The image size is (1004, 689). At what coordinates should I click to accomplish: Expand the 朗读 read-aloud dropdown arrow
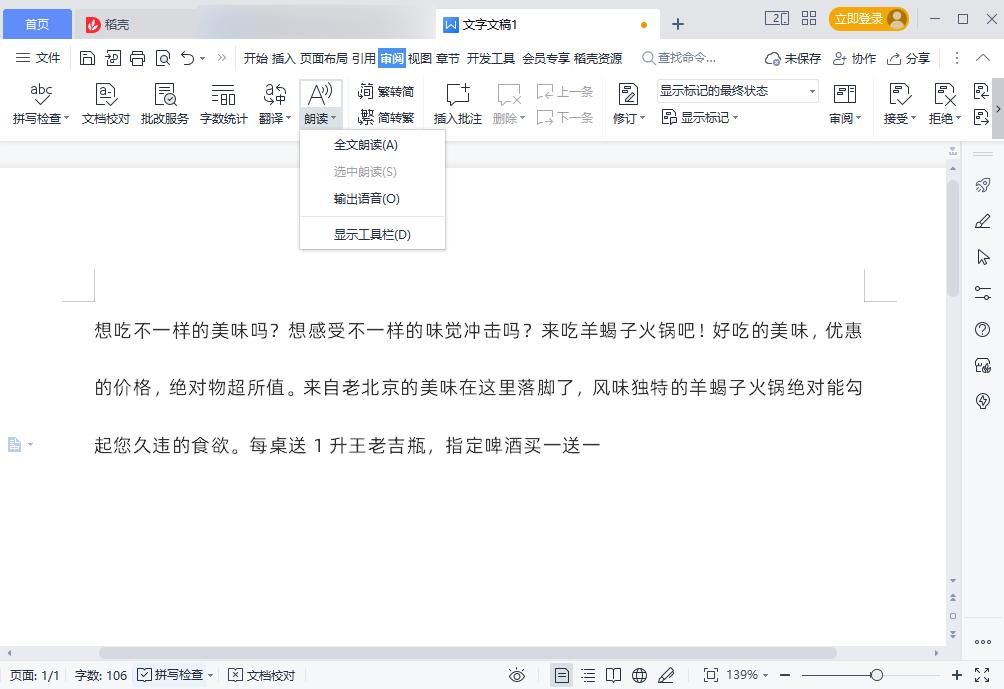point(332,118)
